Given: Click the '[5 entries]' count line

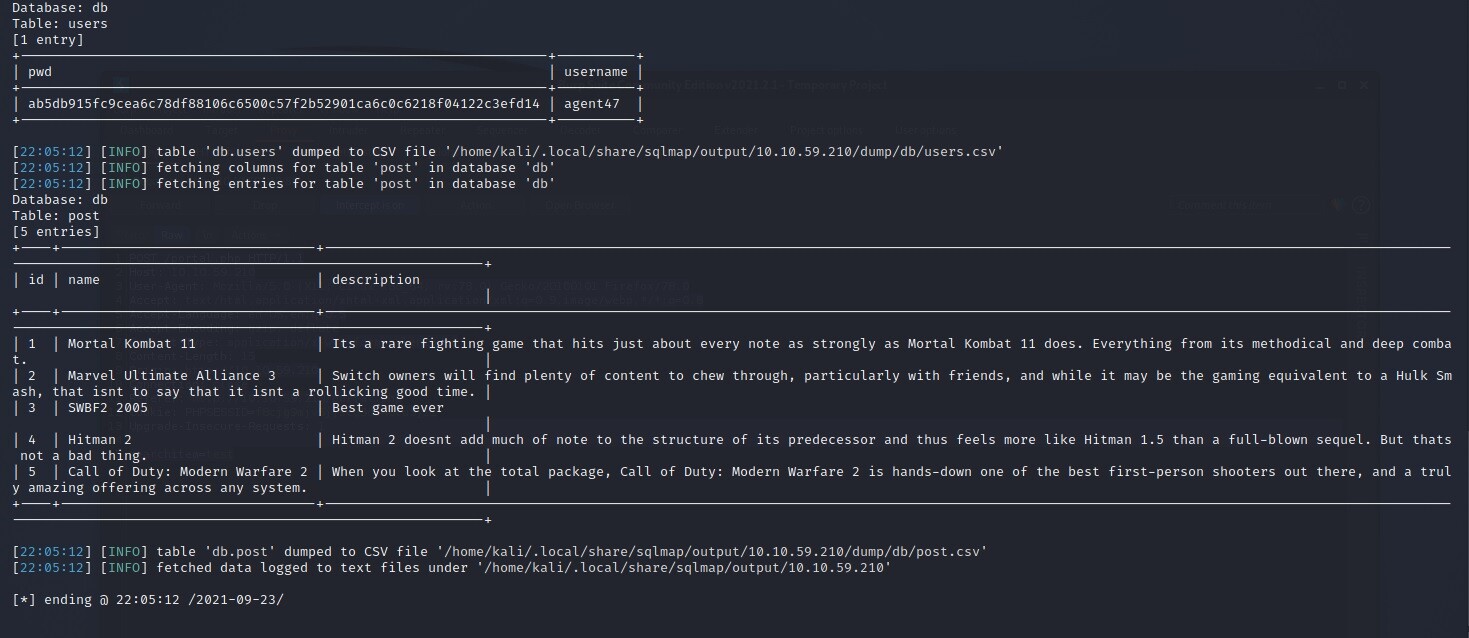Looking at the screenshot, I should 56,232.
